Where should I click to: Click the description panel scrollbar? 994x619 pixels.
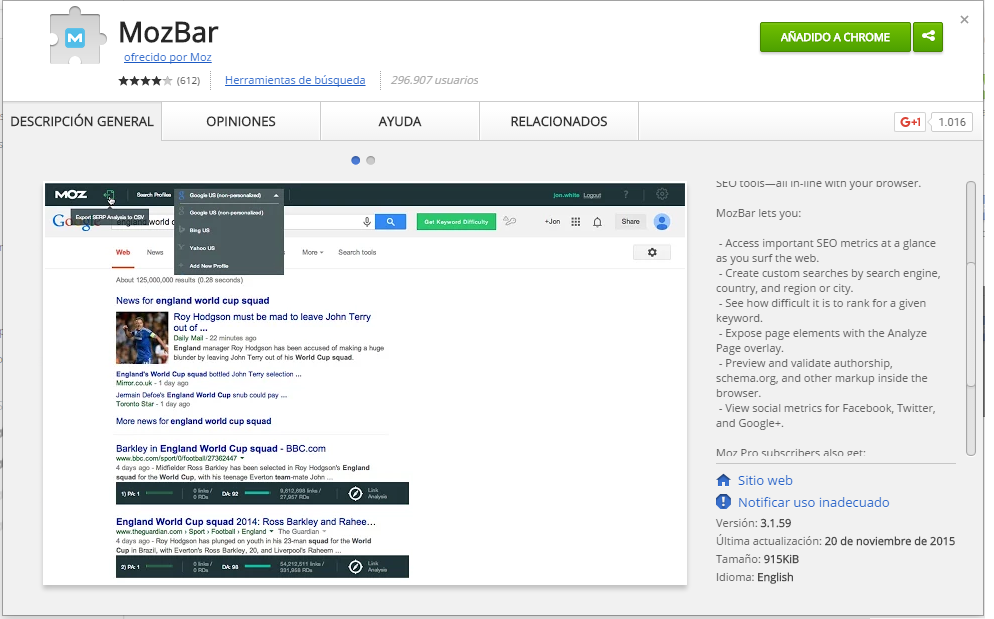971,317
